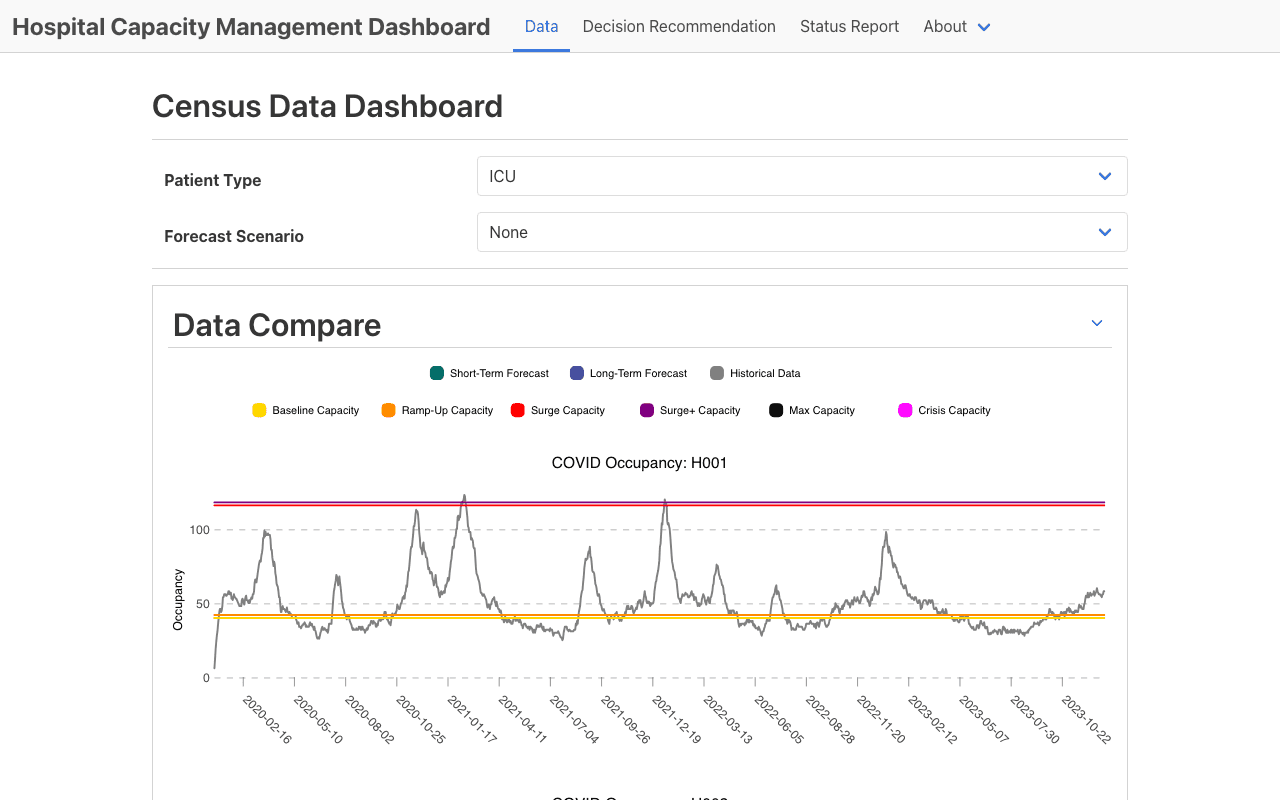Open the Patient Type ICU dropdown

[802, 176]
